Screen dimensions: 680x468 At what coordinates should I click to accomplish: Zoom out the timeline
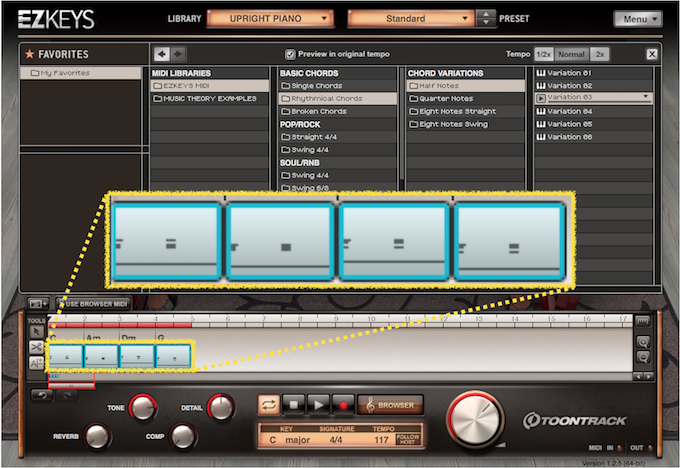(643, 357)
